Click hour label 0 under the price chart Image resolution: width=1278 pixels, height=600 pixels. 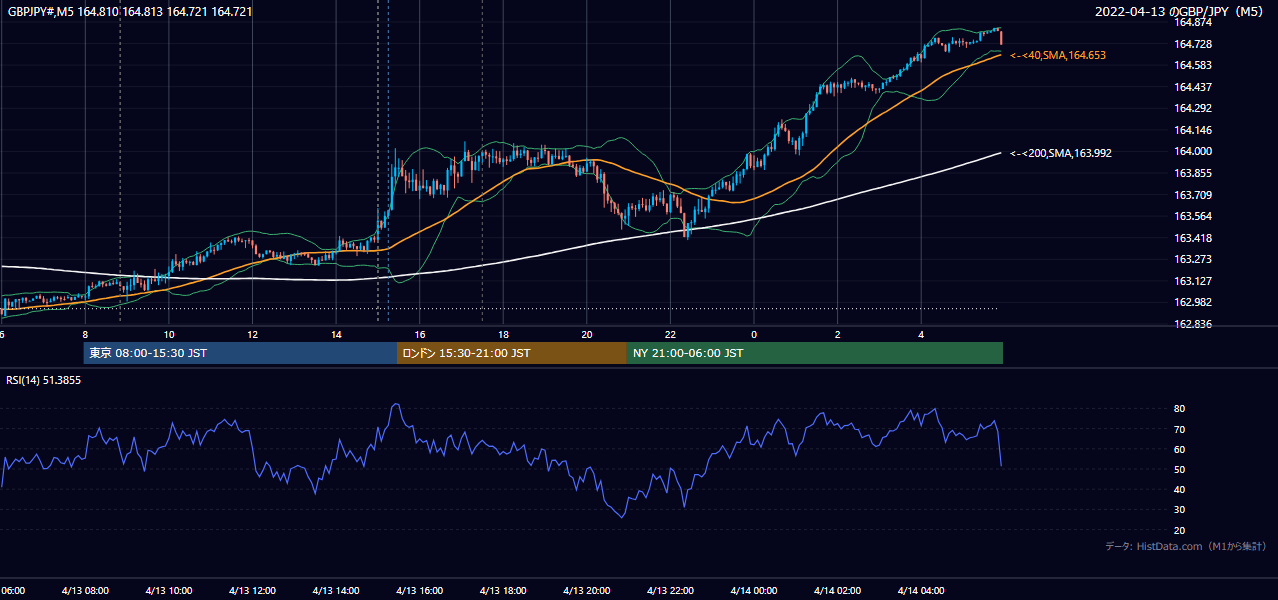[754, 335]
